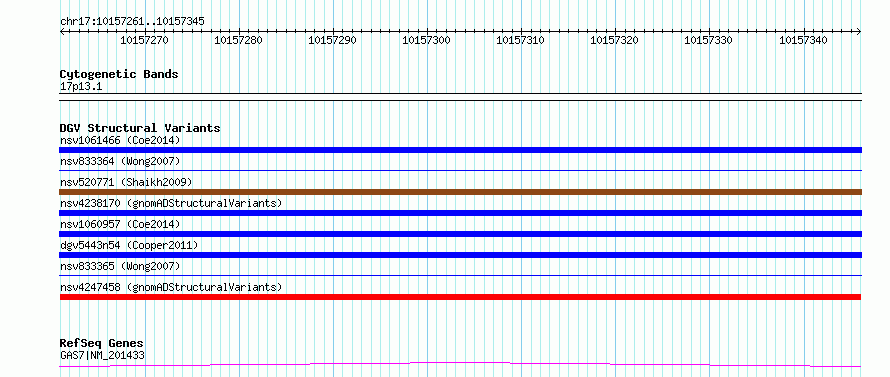Click ruler position 10157290

333,40
